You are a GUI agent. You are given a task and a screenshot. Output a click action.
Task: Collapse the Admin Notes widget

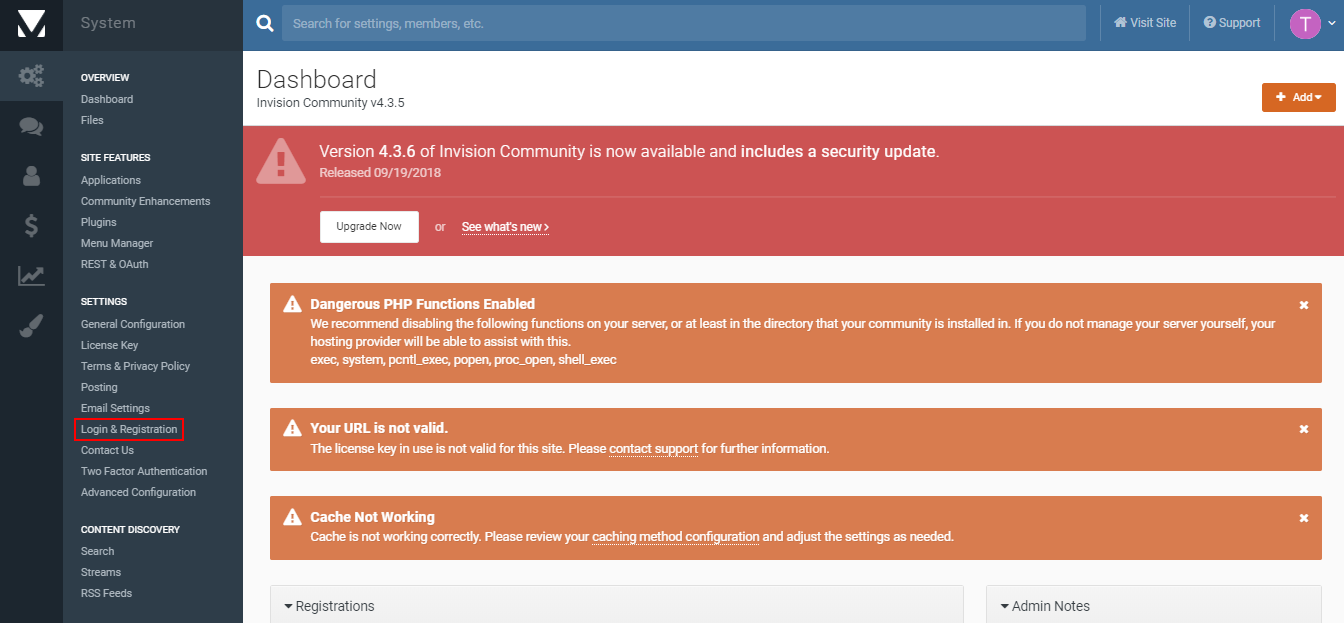[x=1044, y=606]
